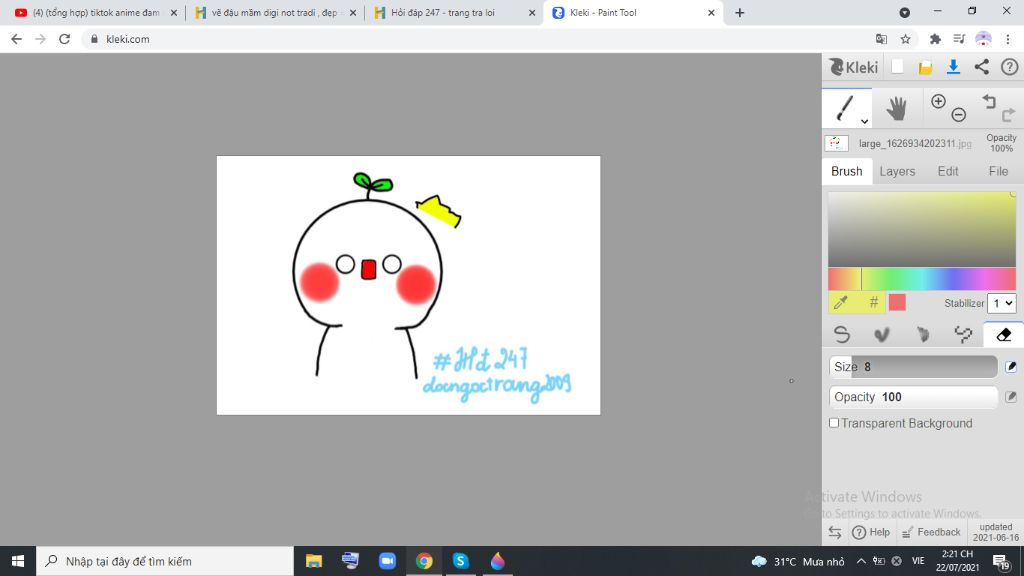This screenshot has height=576, width=1024.
Task: Save image with the blue download icon
Action: point(953,67)
